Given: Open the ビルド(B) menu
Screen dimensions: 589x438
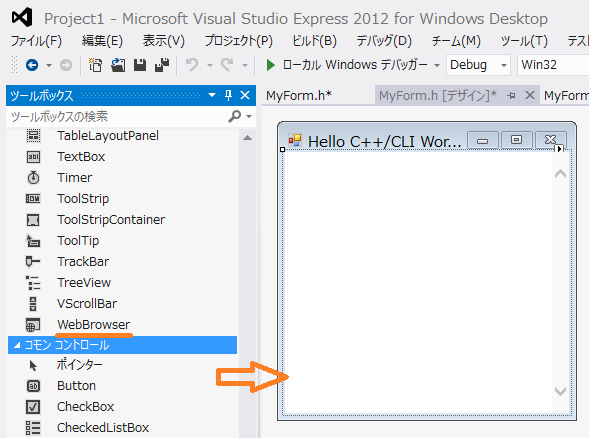Looking at the screenshot, I should pos(315,41).
